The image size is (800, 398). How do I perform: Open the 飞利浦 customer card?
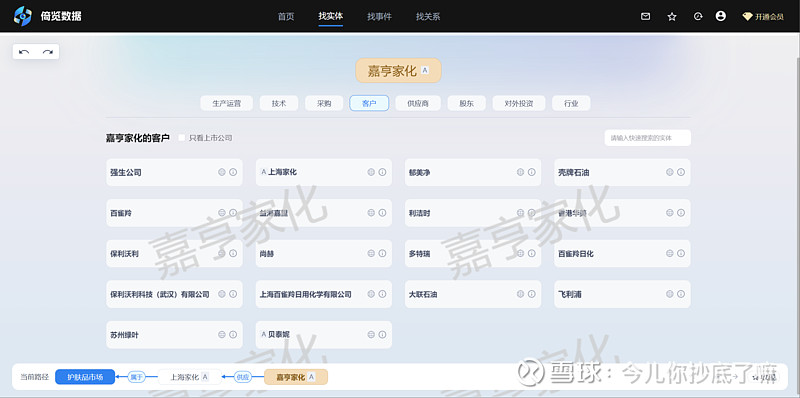click(622, 294)
